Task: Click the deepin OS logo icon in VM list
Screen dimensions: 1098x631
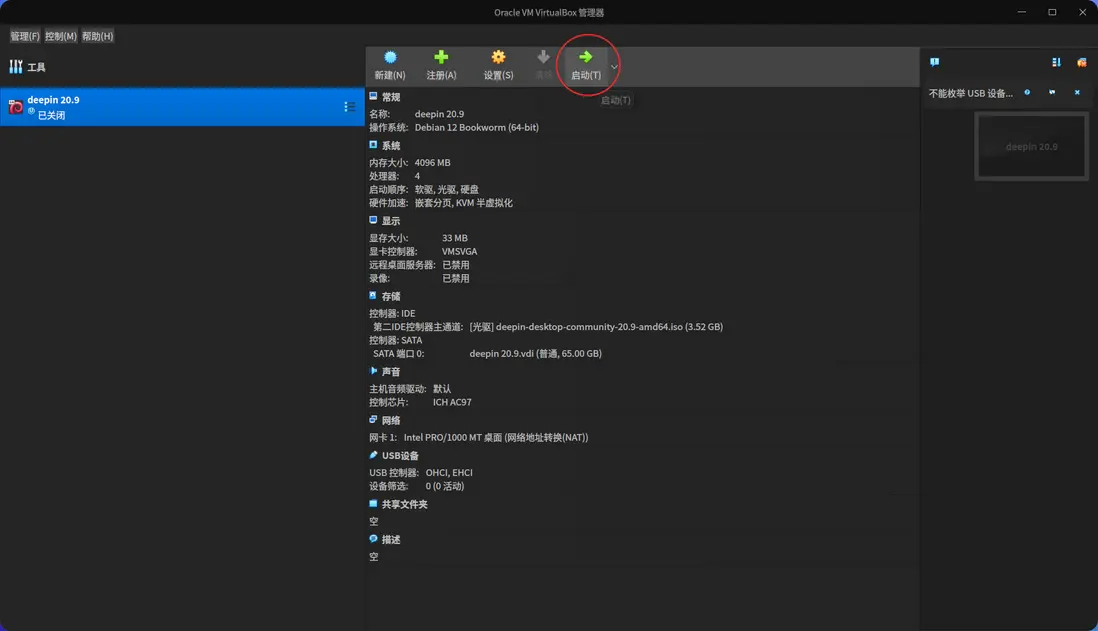Action: click(x=15, y=107)
